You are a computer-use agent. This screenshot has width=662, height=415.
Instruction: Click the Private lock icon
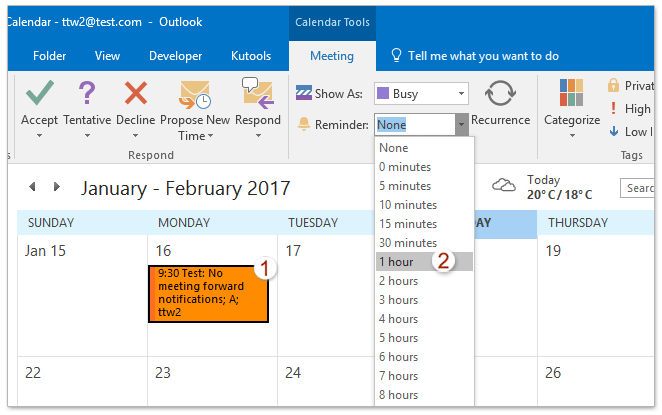coord(613,85)
